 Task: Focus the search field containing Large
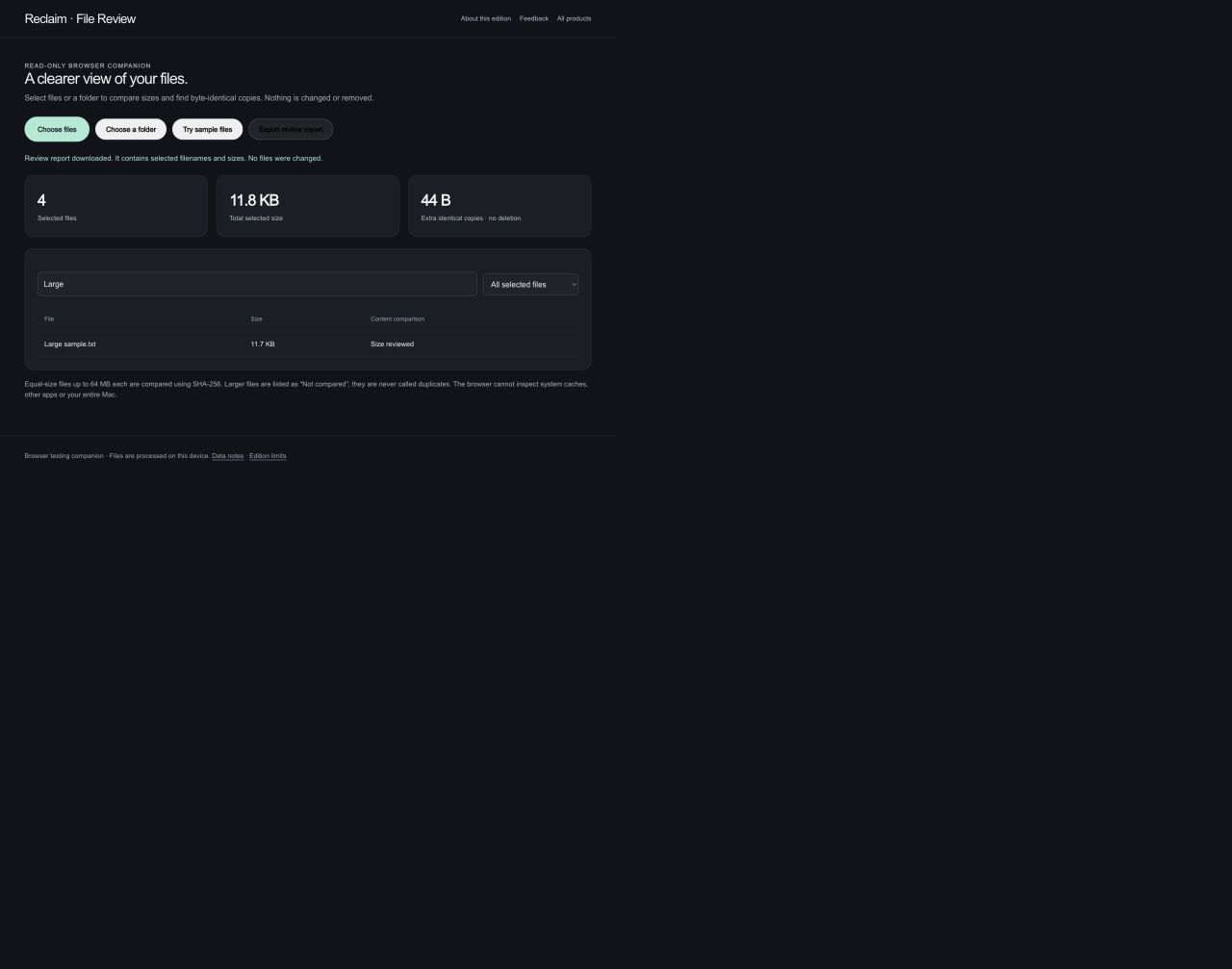257,284
